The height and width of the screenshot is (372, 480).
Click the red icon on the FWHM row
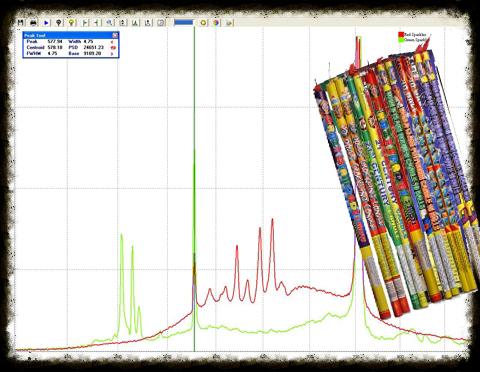click(113, 53)
